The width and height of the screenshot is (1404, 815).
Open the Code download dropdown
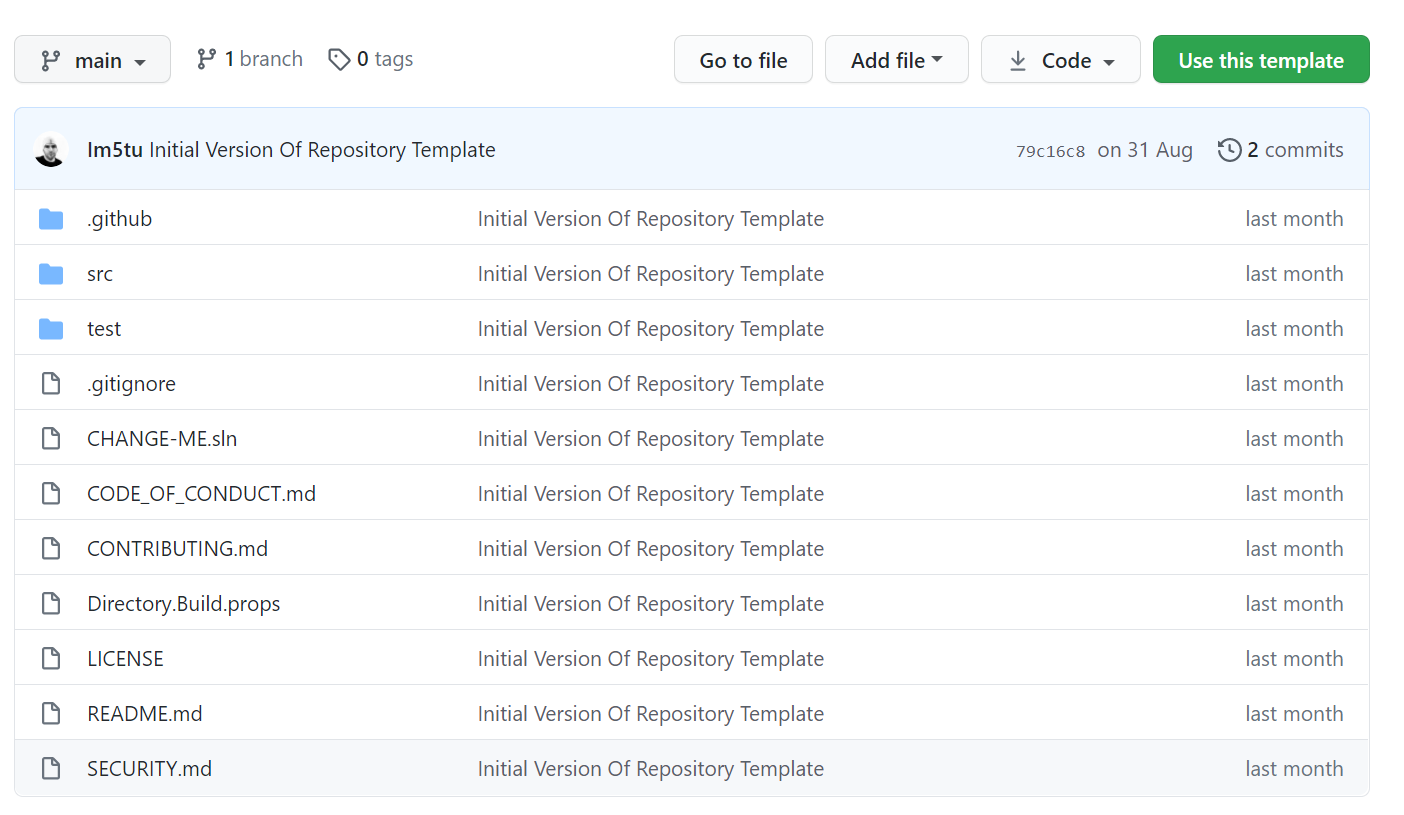(1060, 60)
